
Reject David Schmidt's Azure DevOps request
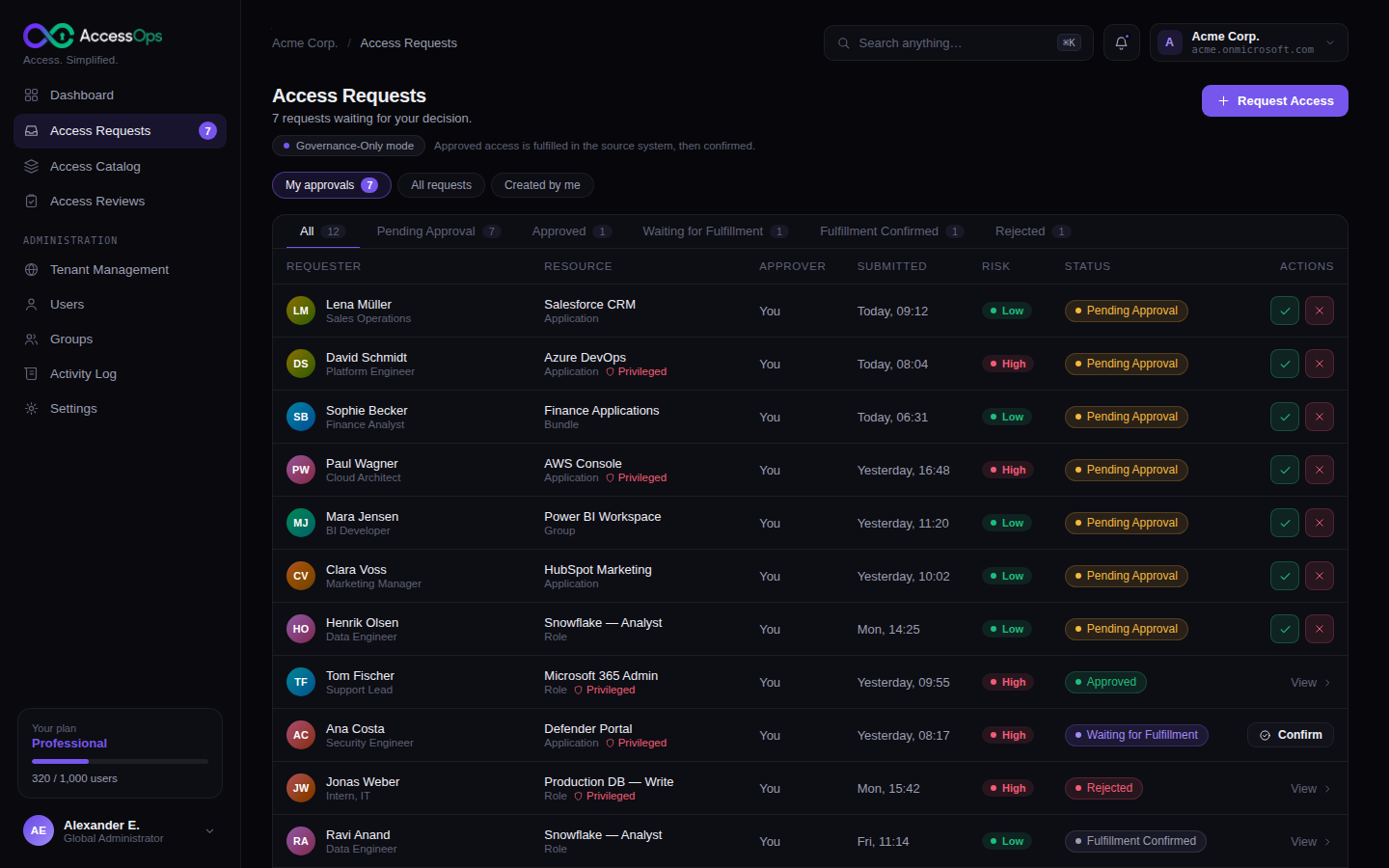pos(1320,364)
